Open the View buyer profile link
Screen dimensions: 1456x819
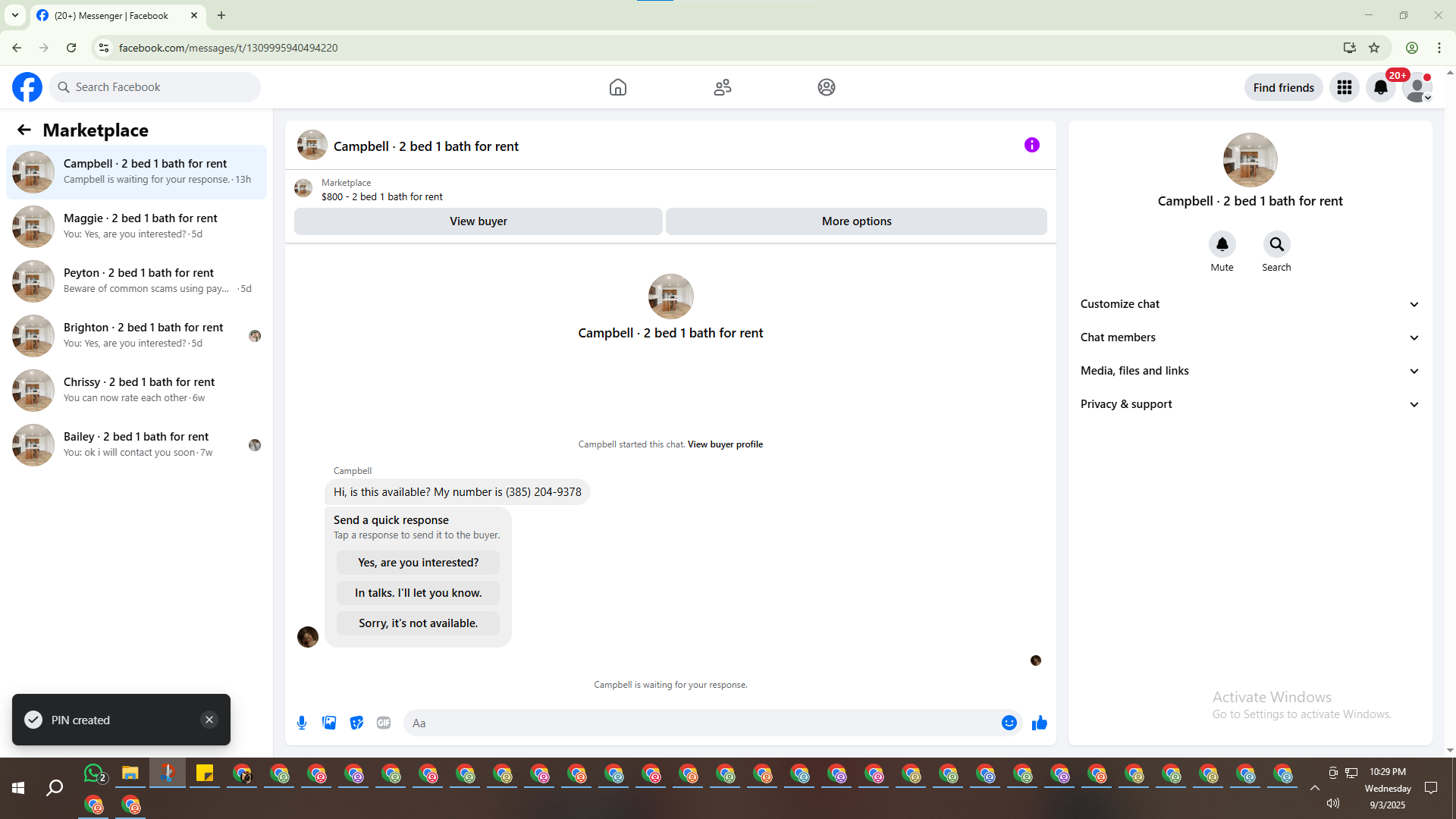(x=725, y=444)
